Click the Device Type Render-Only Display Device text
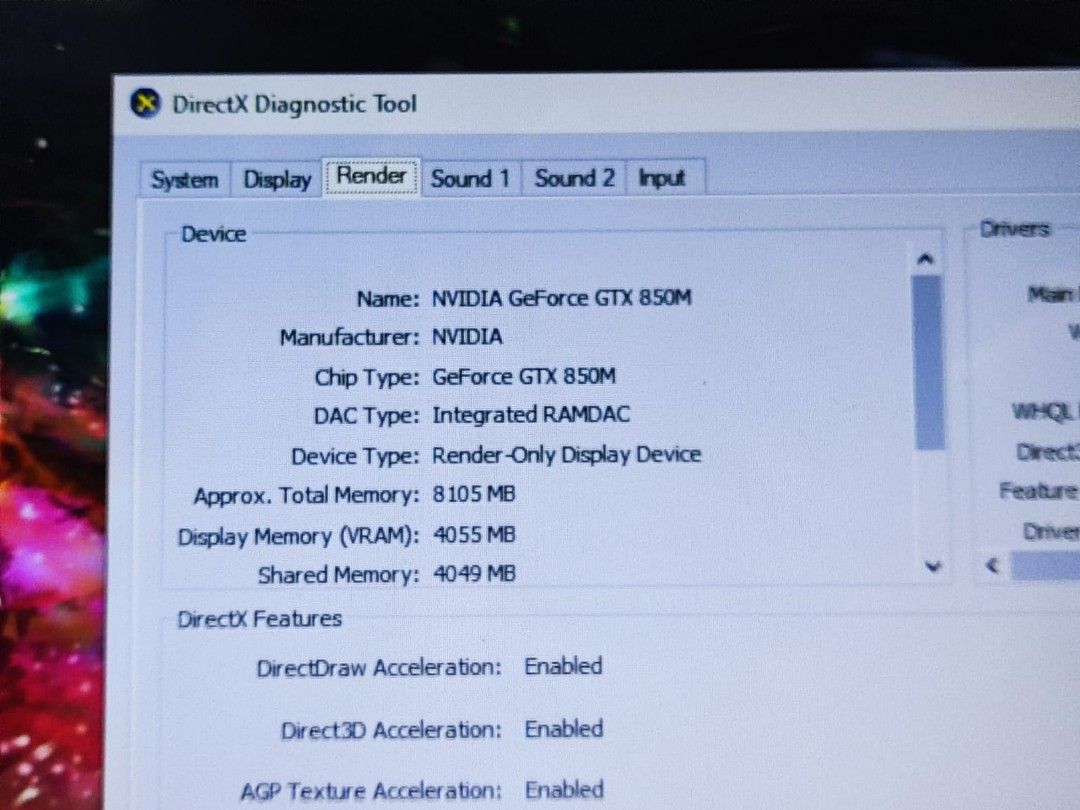This screenshot has width=1080, height=810. (x=567, y=454)
